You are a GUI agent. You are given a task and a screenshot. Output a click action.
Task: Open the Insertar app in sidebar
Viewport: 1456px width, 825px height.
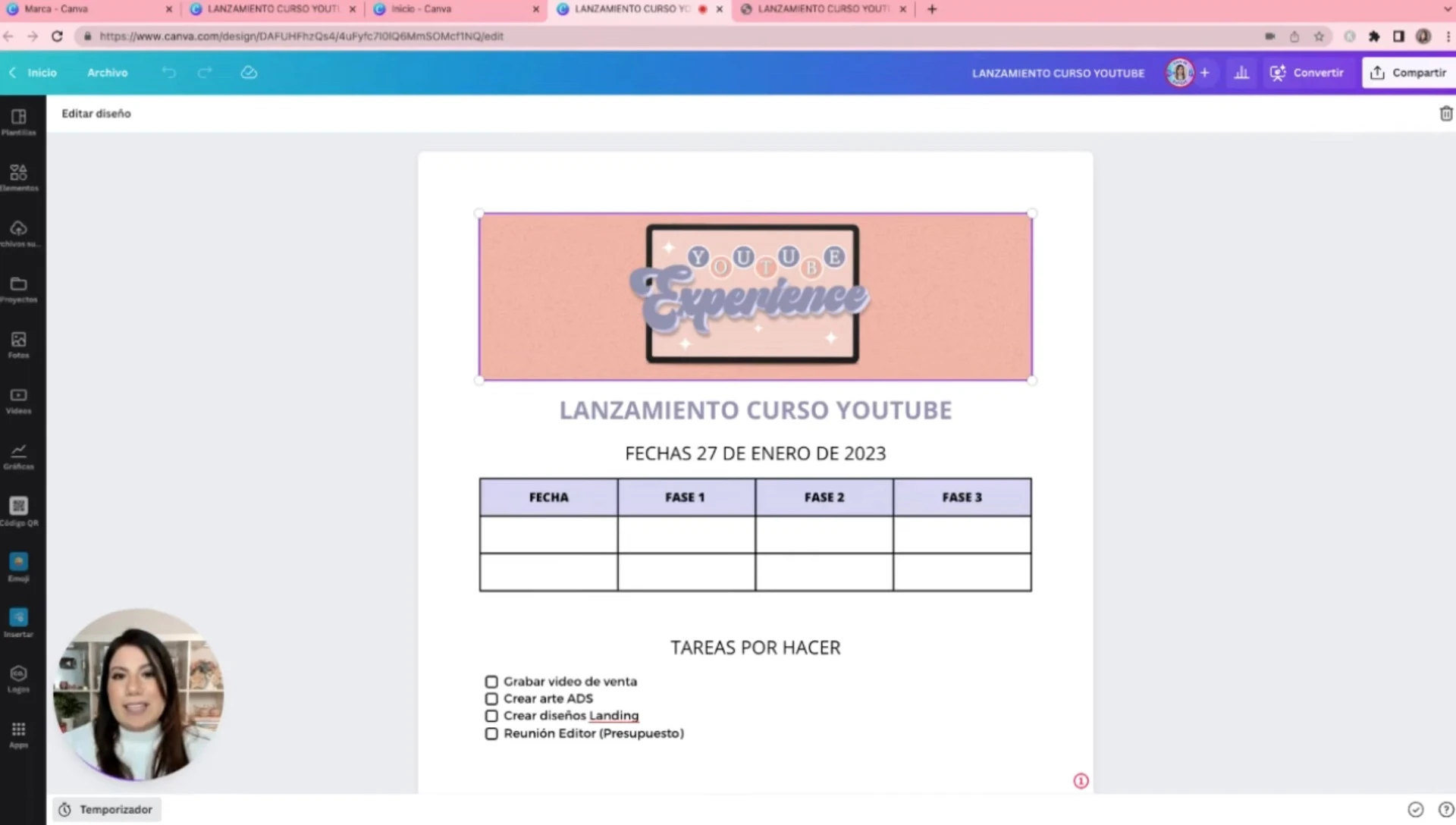point(19,623)
